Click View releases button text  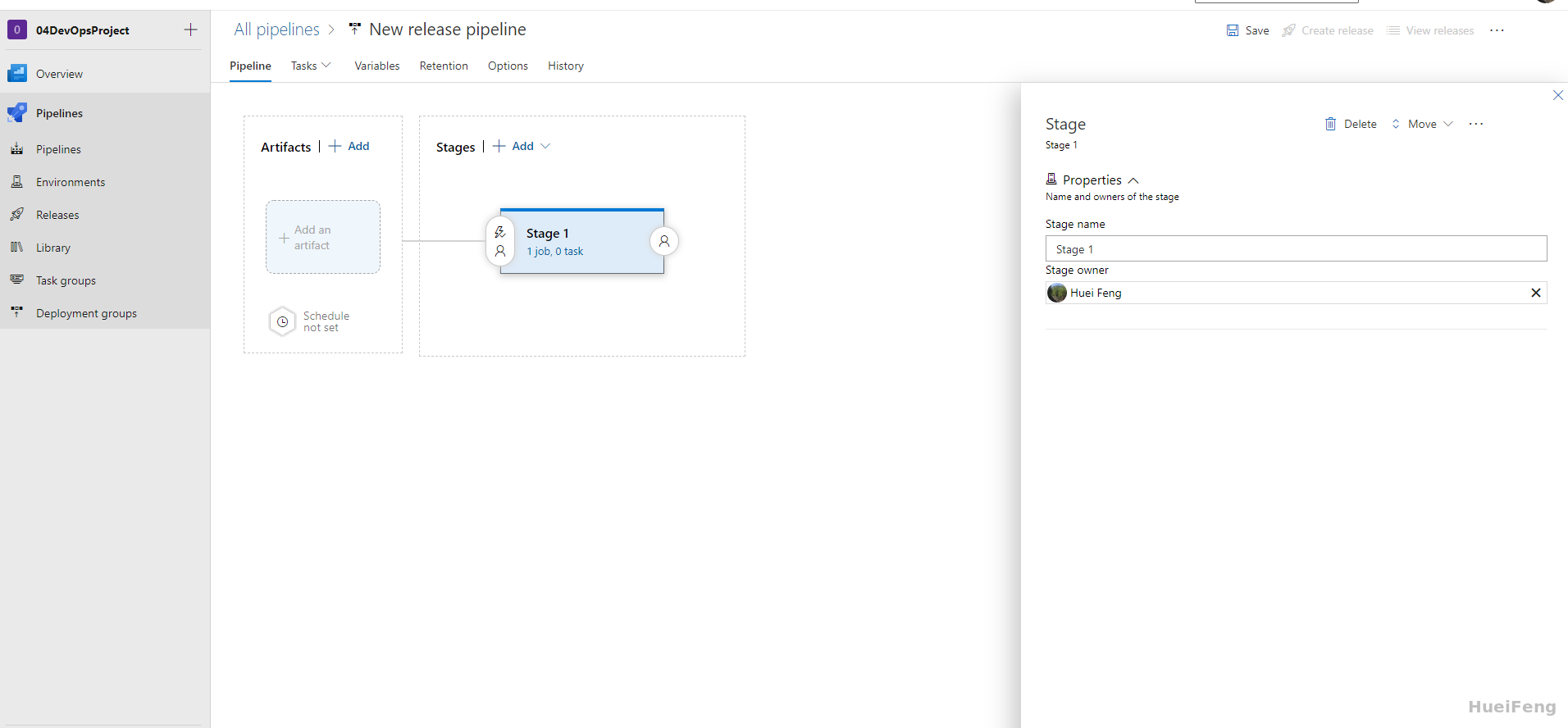[x=1440, y=30]
